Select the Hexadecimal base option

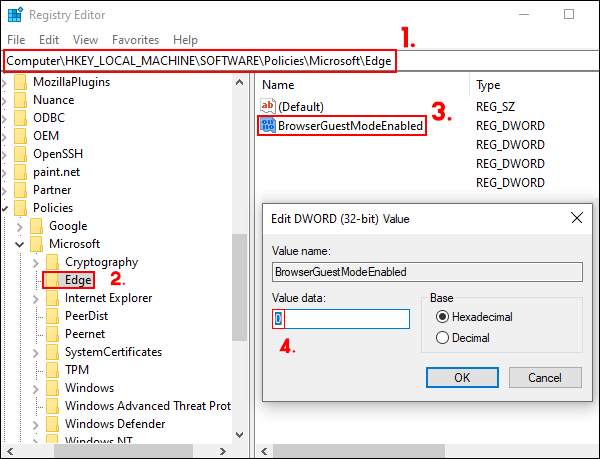(474, 317)
